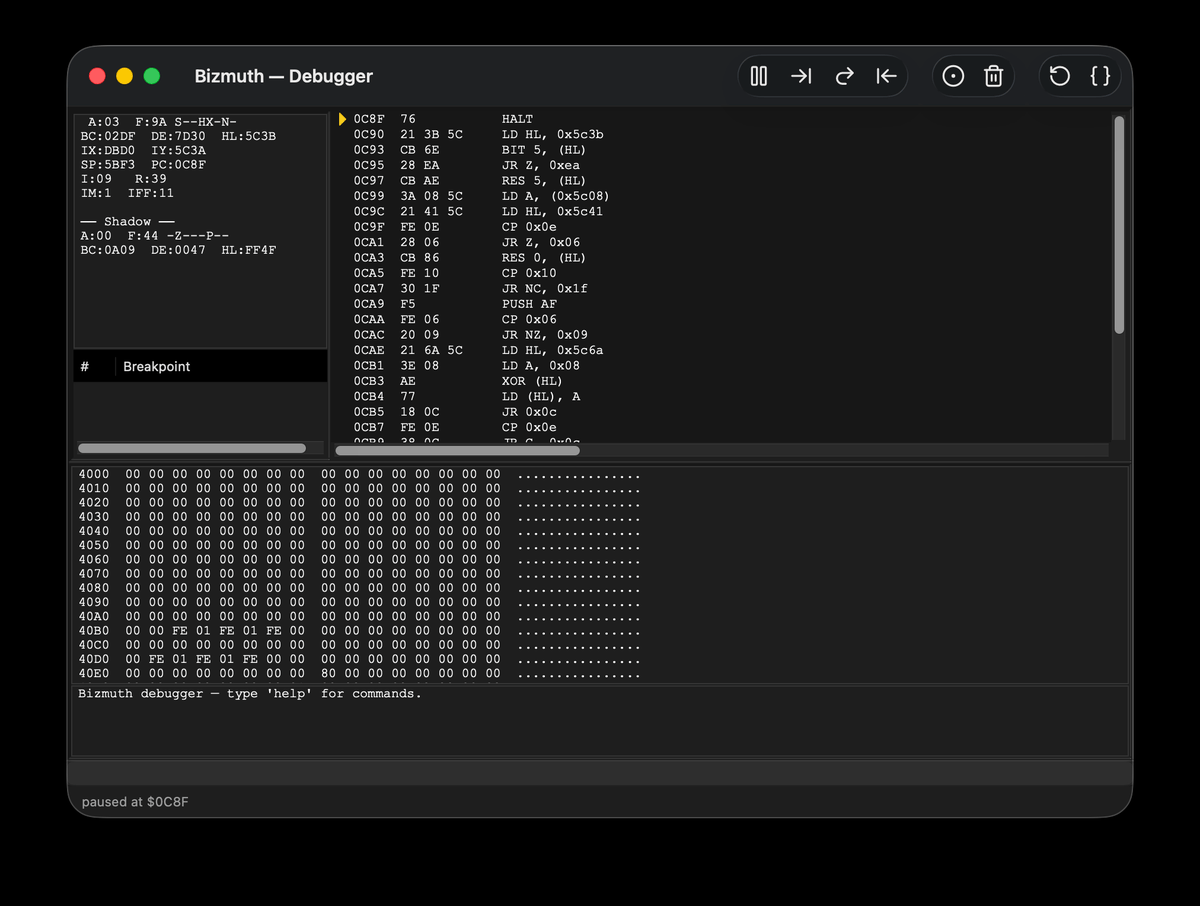
Task: Click the breakpoint list horizontal scrollbar
Action: tap(192, 448)
